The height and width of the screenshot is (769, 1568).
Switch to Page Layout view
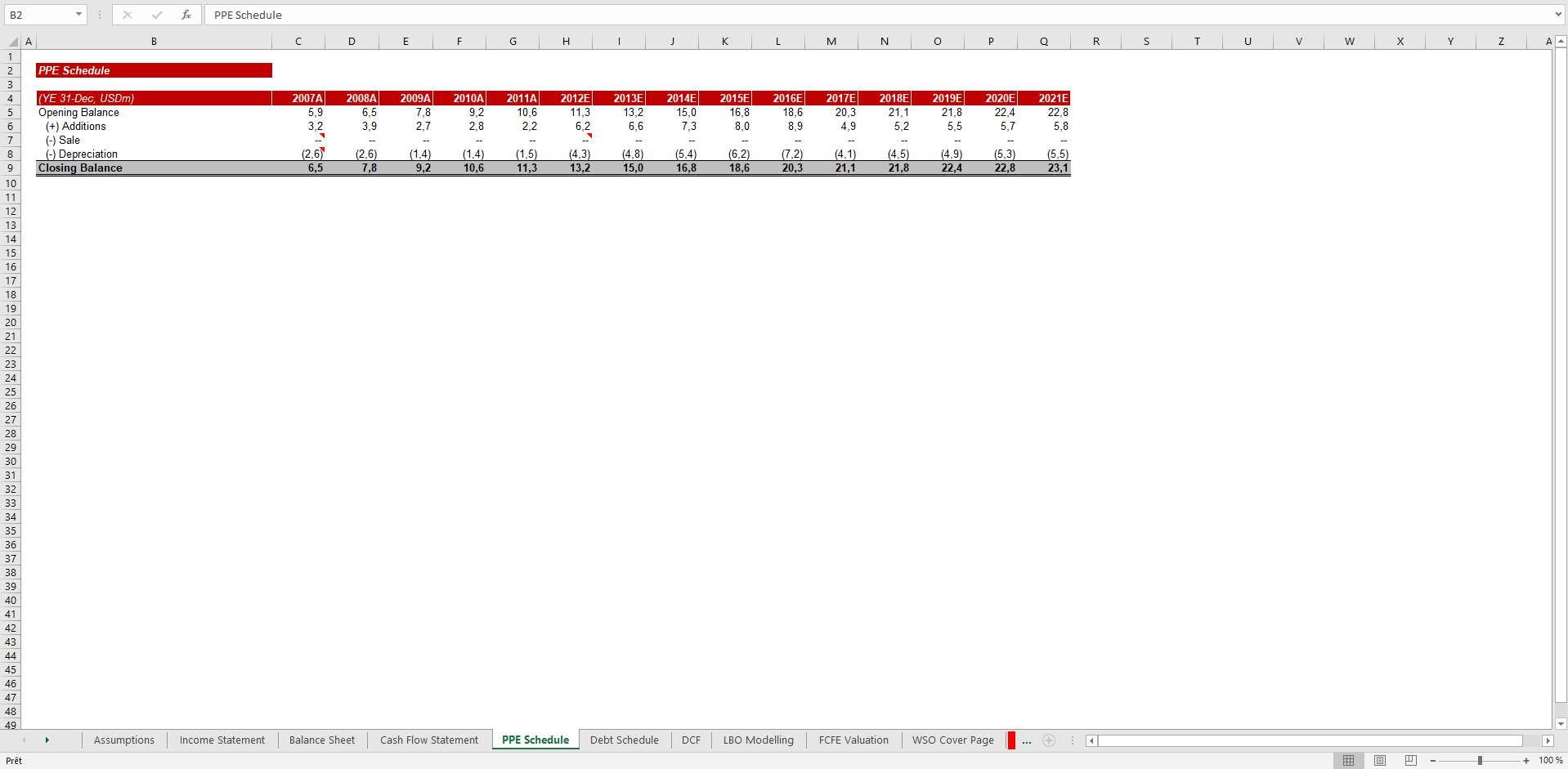pyautogui.click(x=1379, y=760)
